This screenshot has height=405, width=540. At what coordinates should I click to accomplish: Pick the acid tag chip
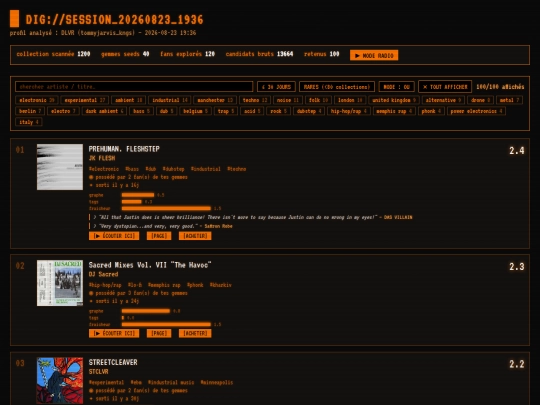[252, 111]
